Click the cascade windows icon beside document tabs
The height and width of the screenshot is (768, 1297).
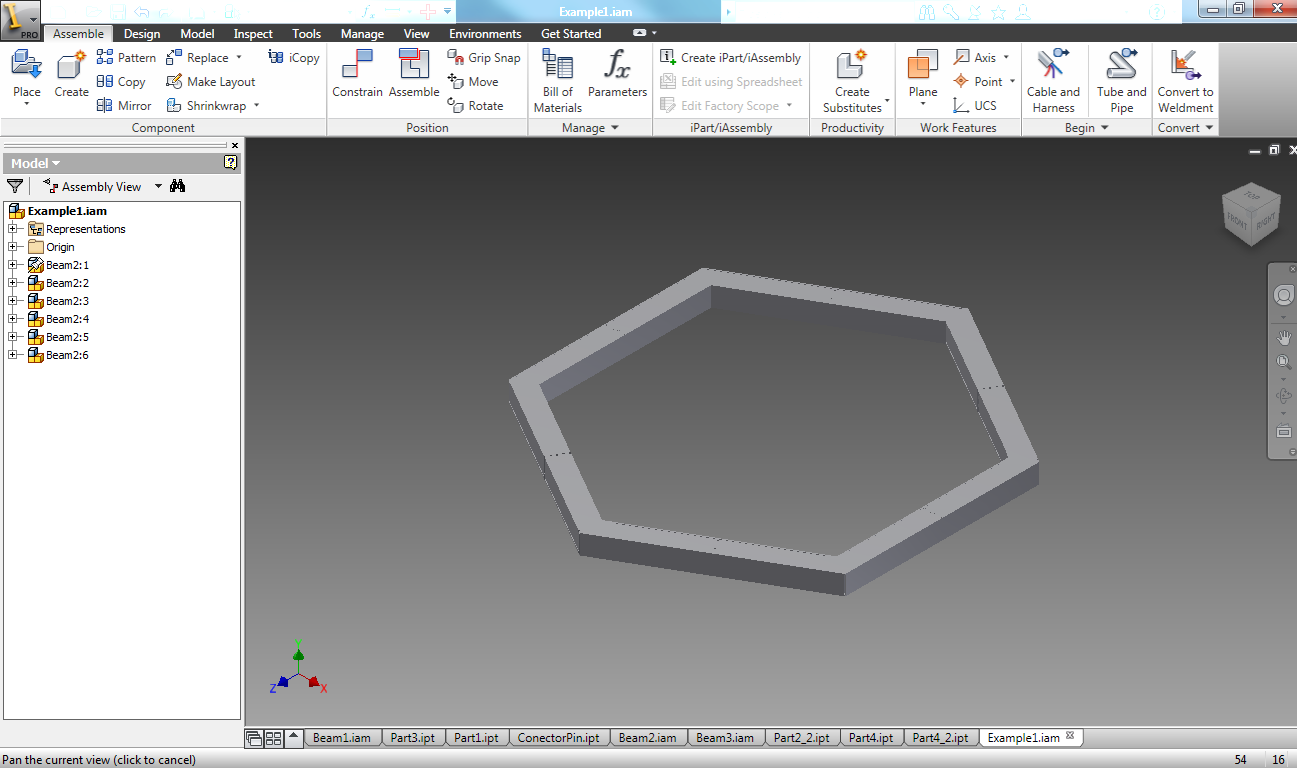pos(254,739)
